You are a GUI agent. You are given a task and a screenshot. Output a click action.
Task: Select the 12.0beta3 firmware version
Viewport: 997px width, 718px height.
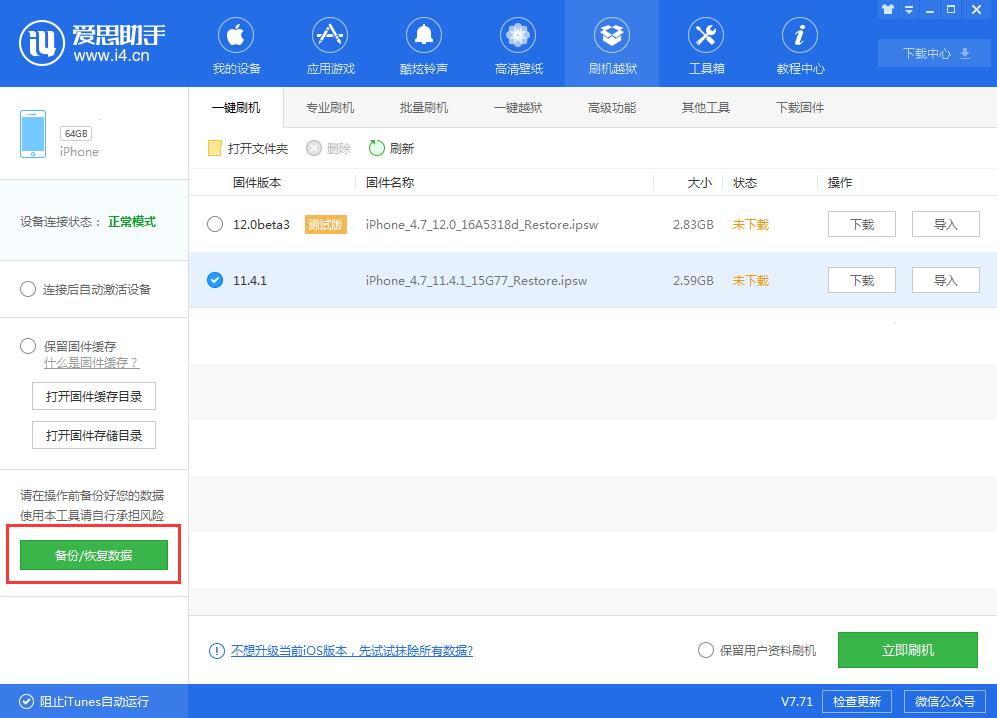(x=214, y=225)
